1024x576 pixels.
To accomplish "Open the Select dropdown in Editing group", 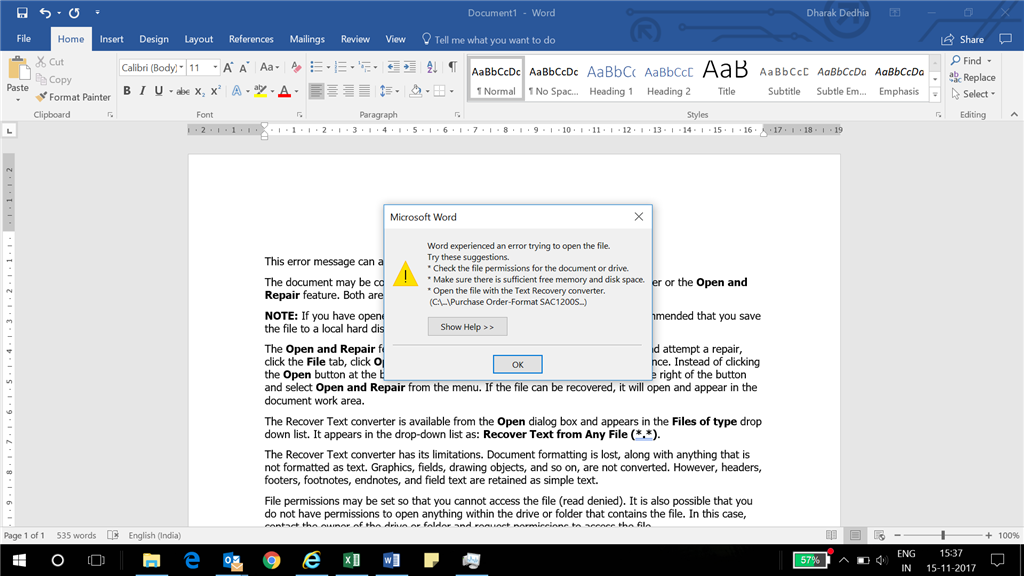I will pos(973,94).
